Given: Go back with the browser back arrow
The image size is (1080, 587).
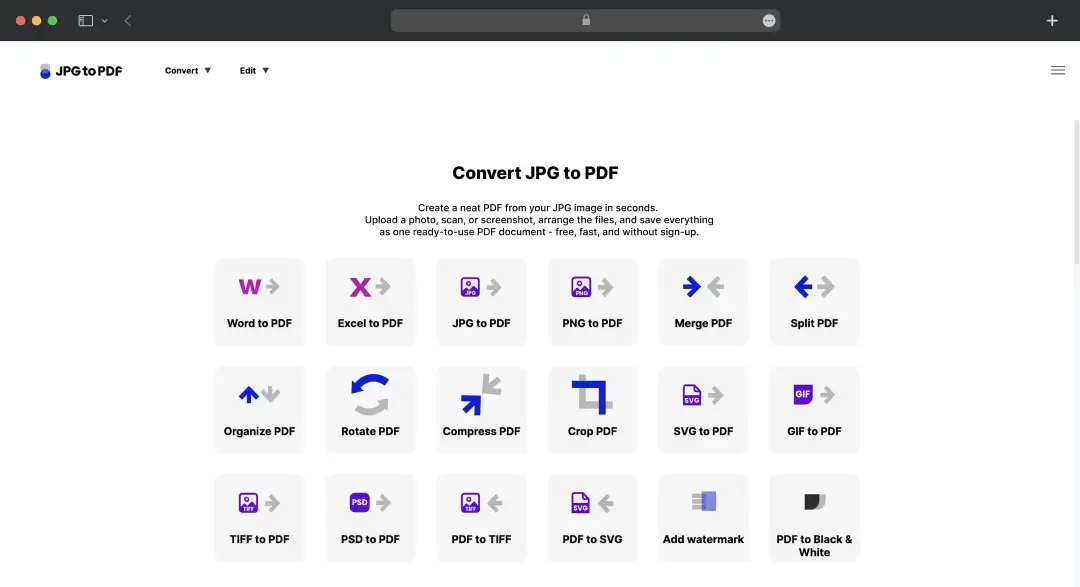Looking at the screenshot, I should tap(128, 21).
